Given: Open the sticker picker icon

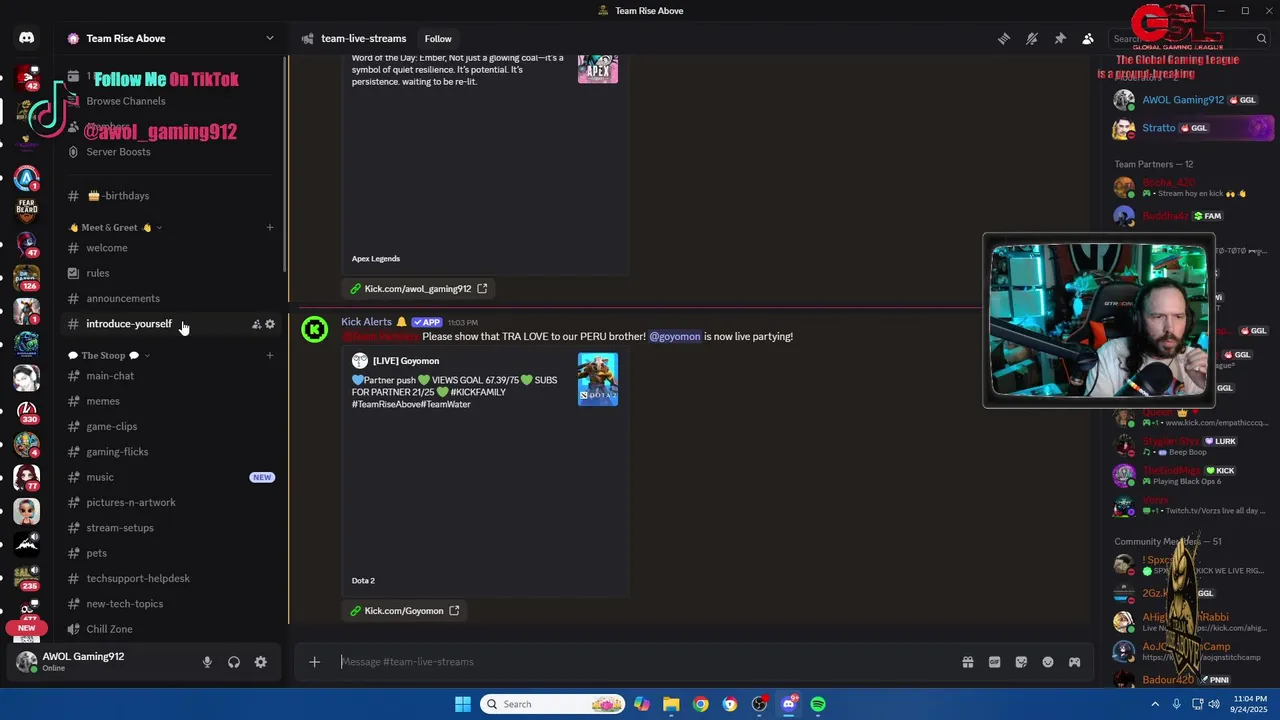Looking at the screenshot, I should [x=1021, y=662].
